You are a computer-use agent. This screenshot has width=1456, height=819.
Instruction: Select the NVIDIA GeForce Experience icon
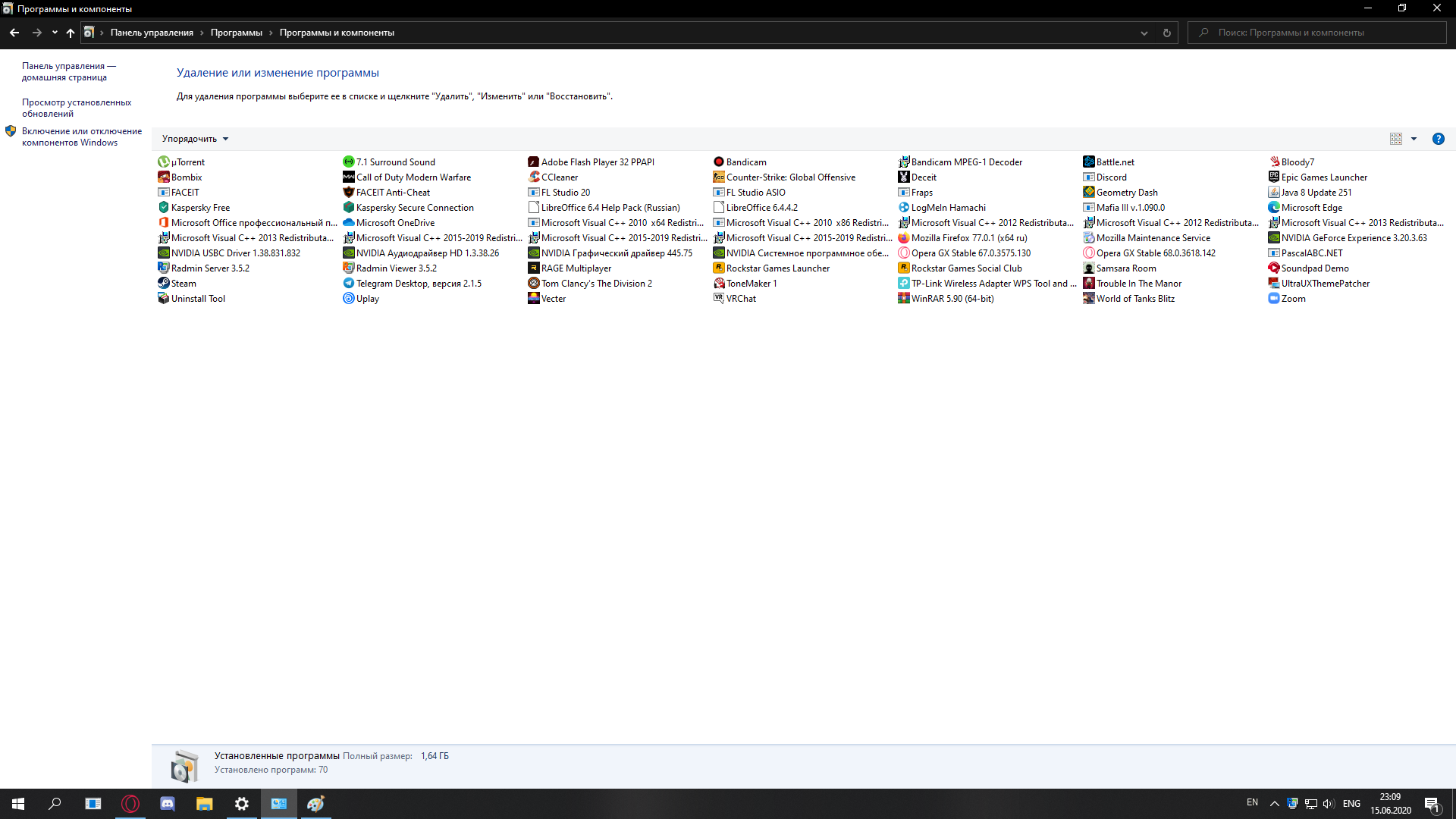1273,237
